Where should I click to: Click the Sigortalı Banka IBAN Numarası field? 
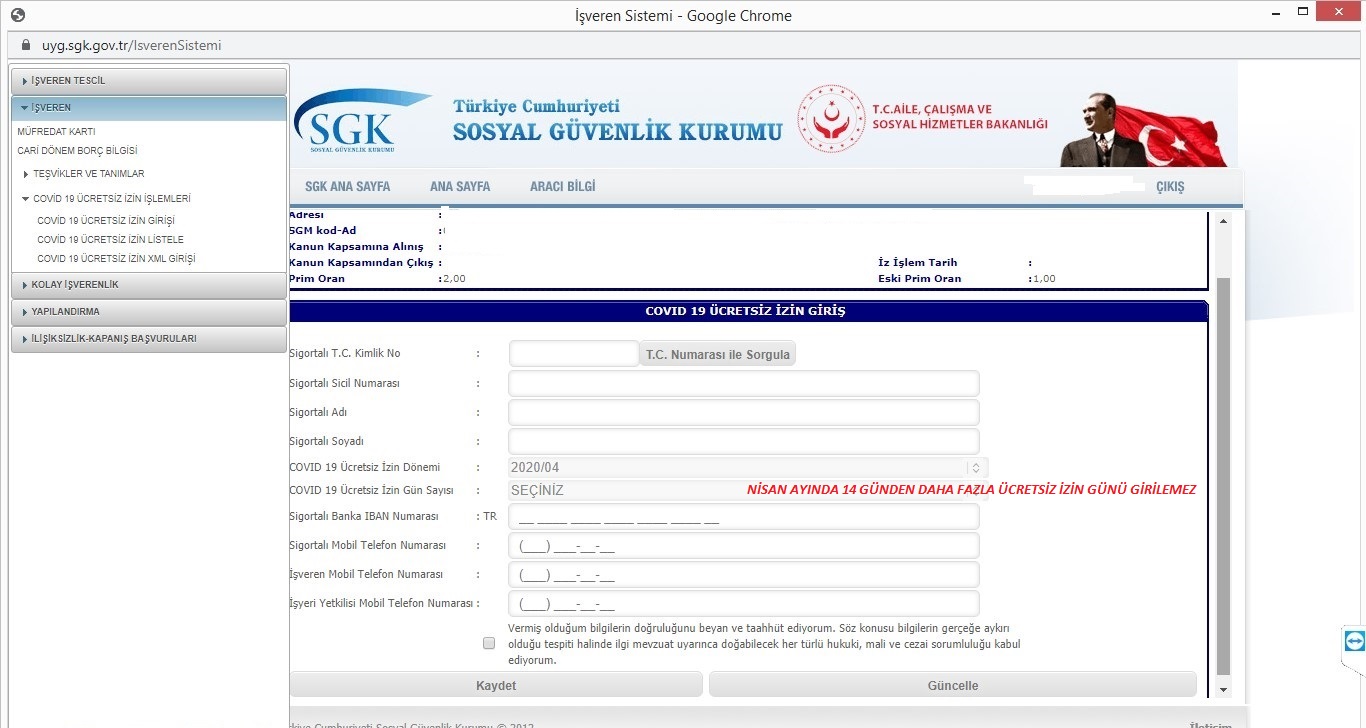tap(743, 517)
